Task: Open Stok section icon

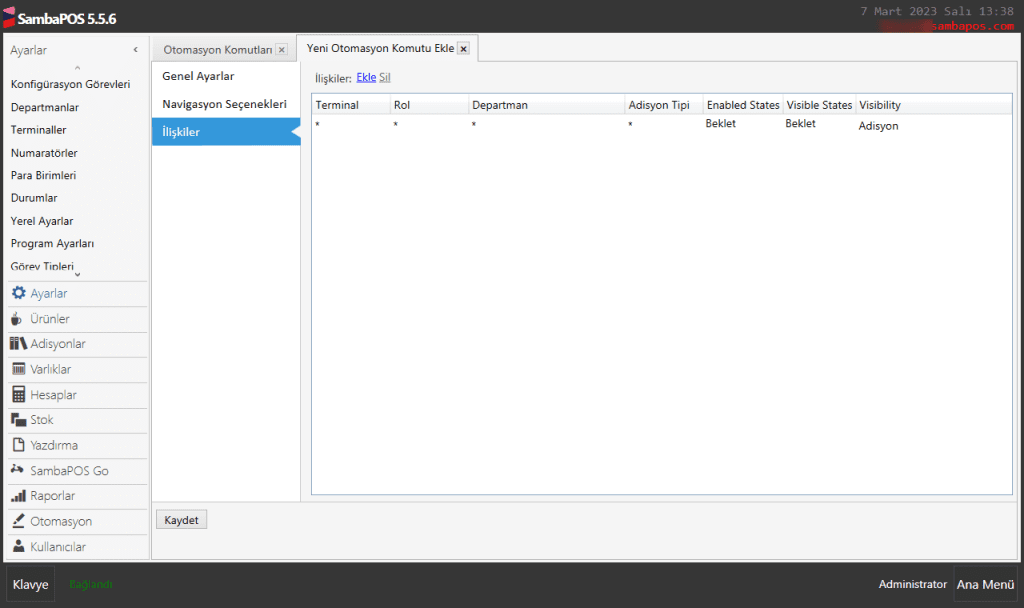Action: click(x=18, y=420)
